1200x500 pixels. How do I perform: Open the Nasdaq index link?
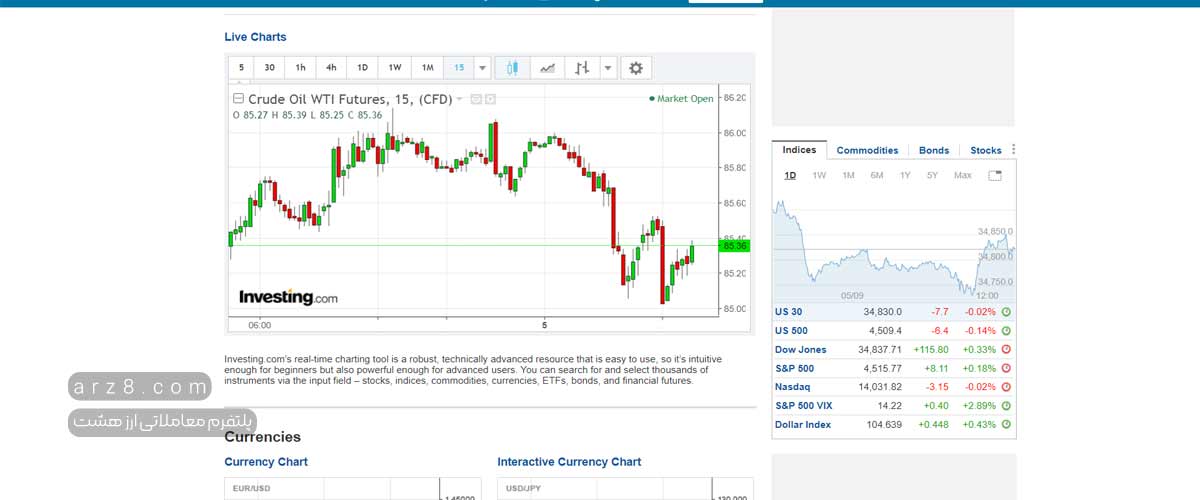(x=793, y=387)
